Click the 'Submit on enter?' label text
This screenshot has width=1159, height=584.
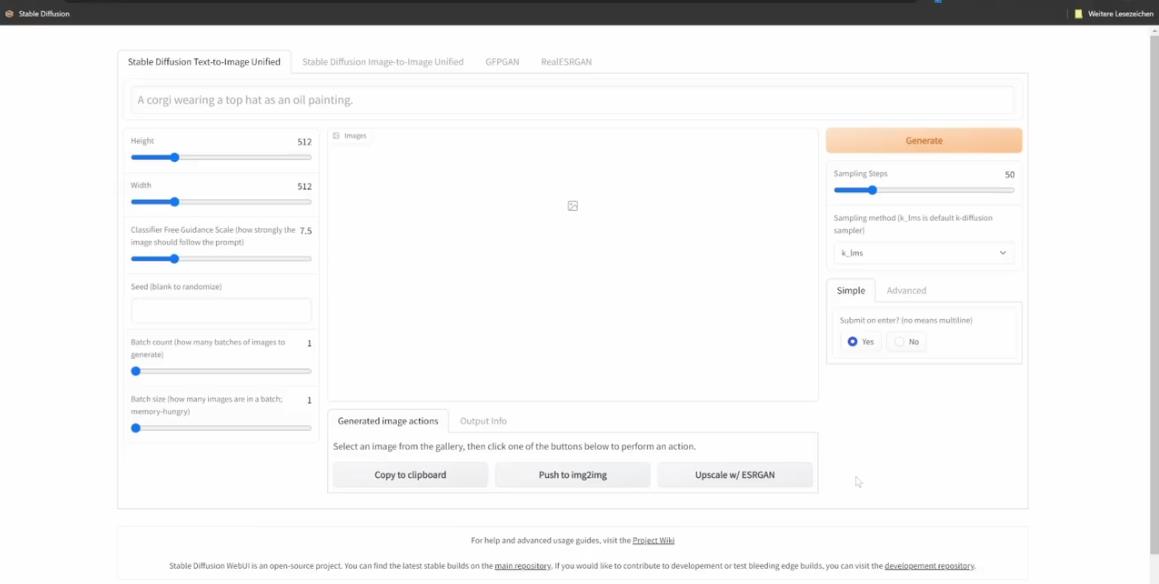click(906, 320)
